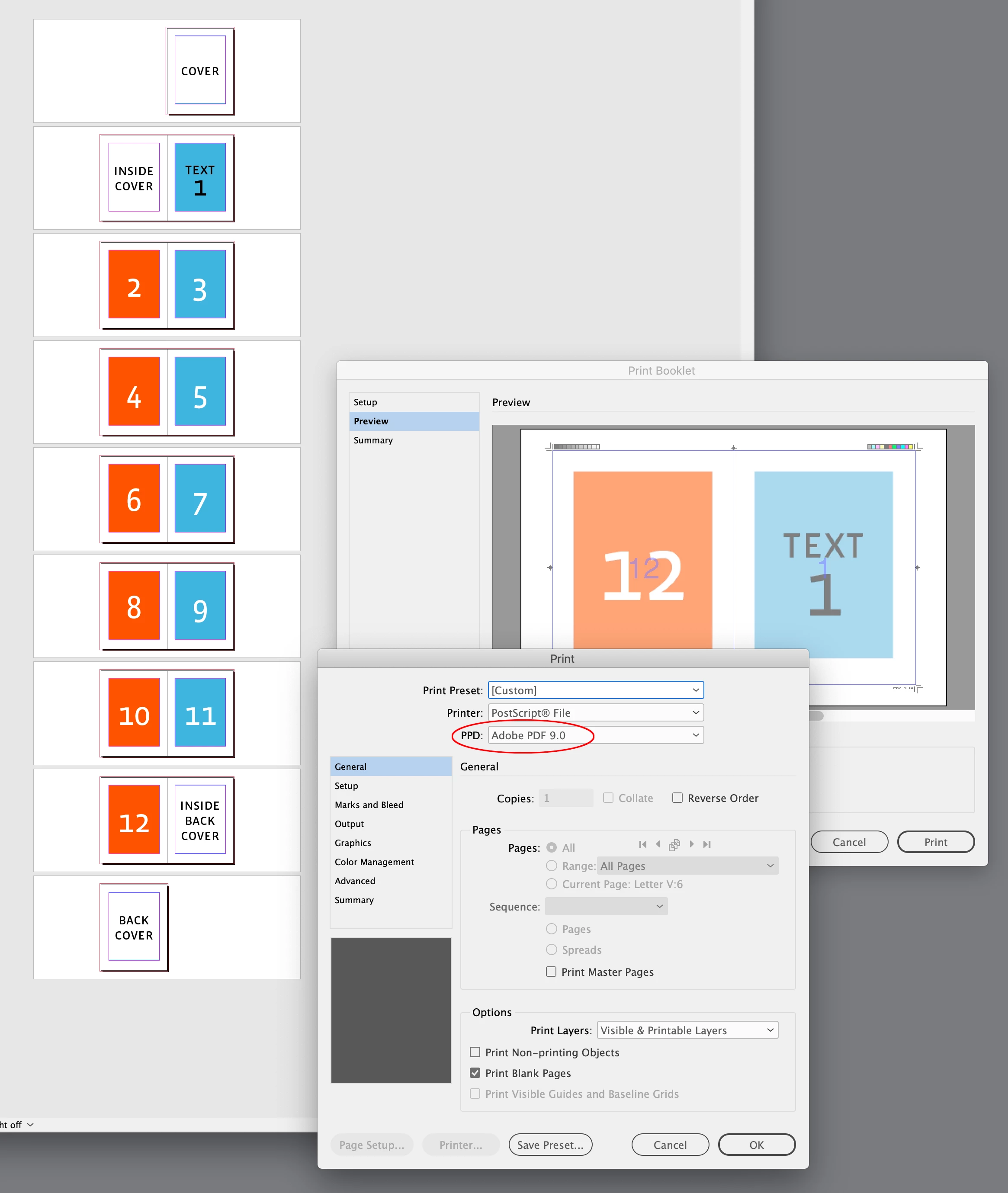
Task: Uncheck Print Blank Pages
Action: tap(475, 1072)
